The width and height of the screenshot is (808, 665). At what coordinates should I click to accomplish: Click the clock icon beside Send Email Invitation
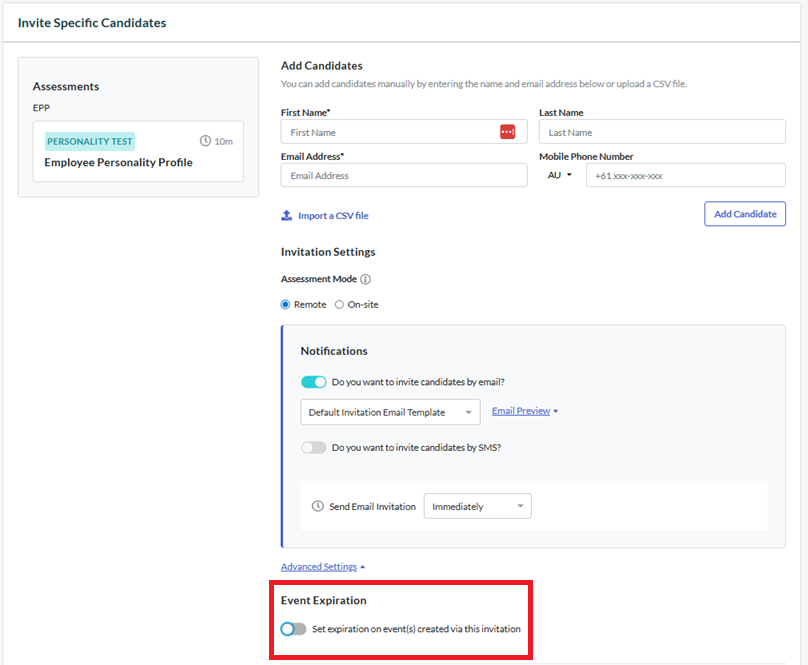(x=317, y=506)
